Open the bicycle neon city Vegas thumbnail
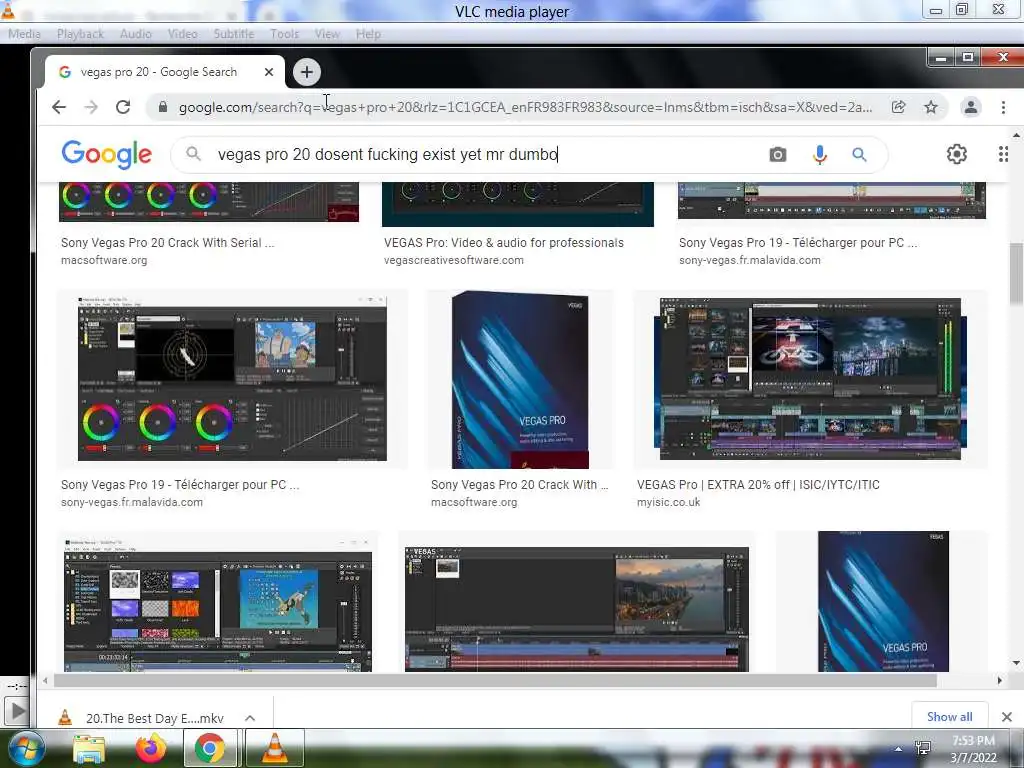This screenshot has height=768, width=1024. [810, 379]
